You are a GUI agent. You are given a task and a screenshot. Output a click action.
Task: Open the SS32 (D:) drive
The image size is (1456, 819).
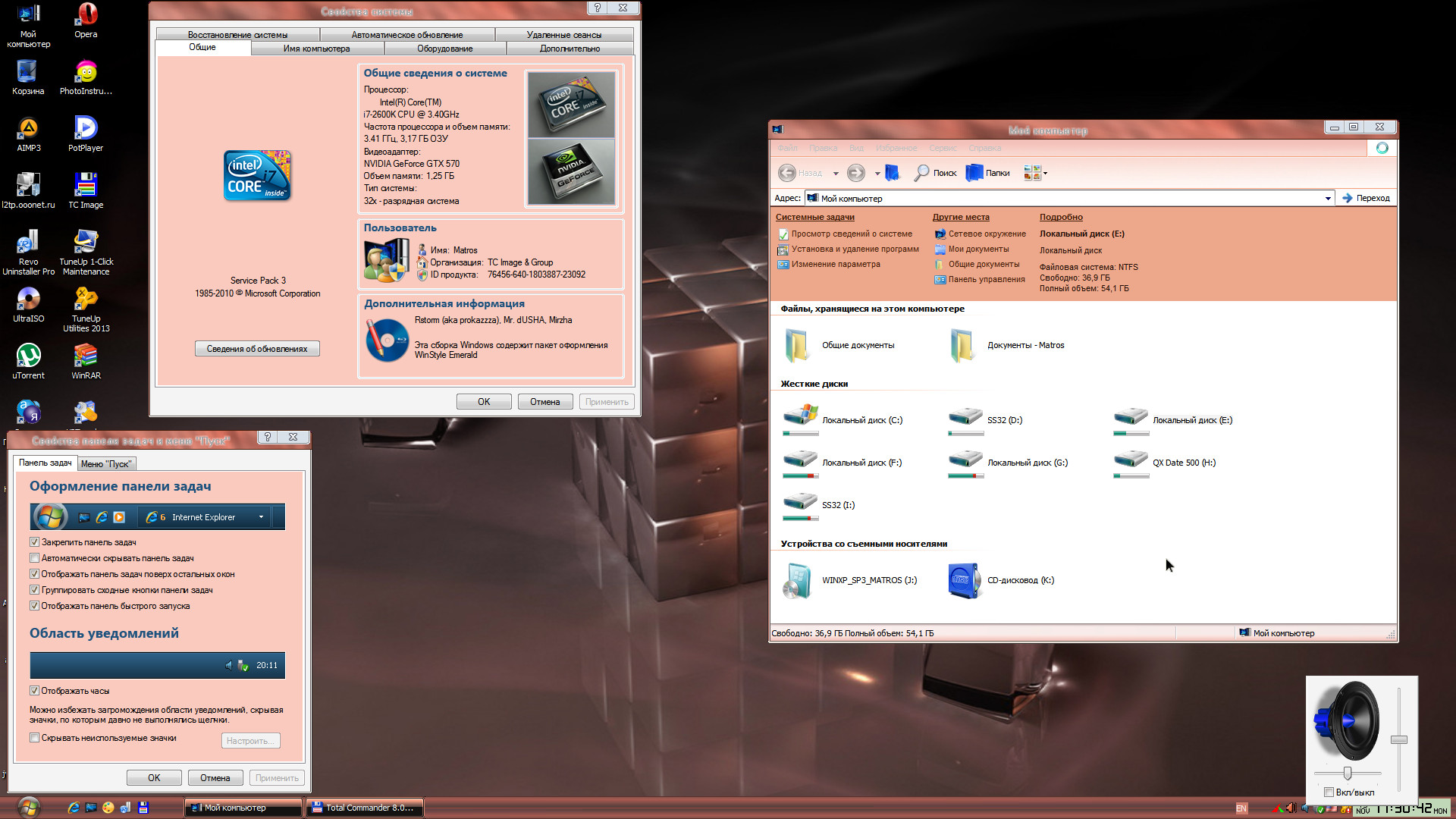[x=985, y=421]
